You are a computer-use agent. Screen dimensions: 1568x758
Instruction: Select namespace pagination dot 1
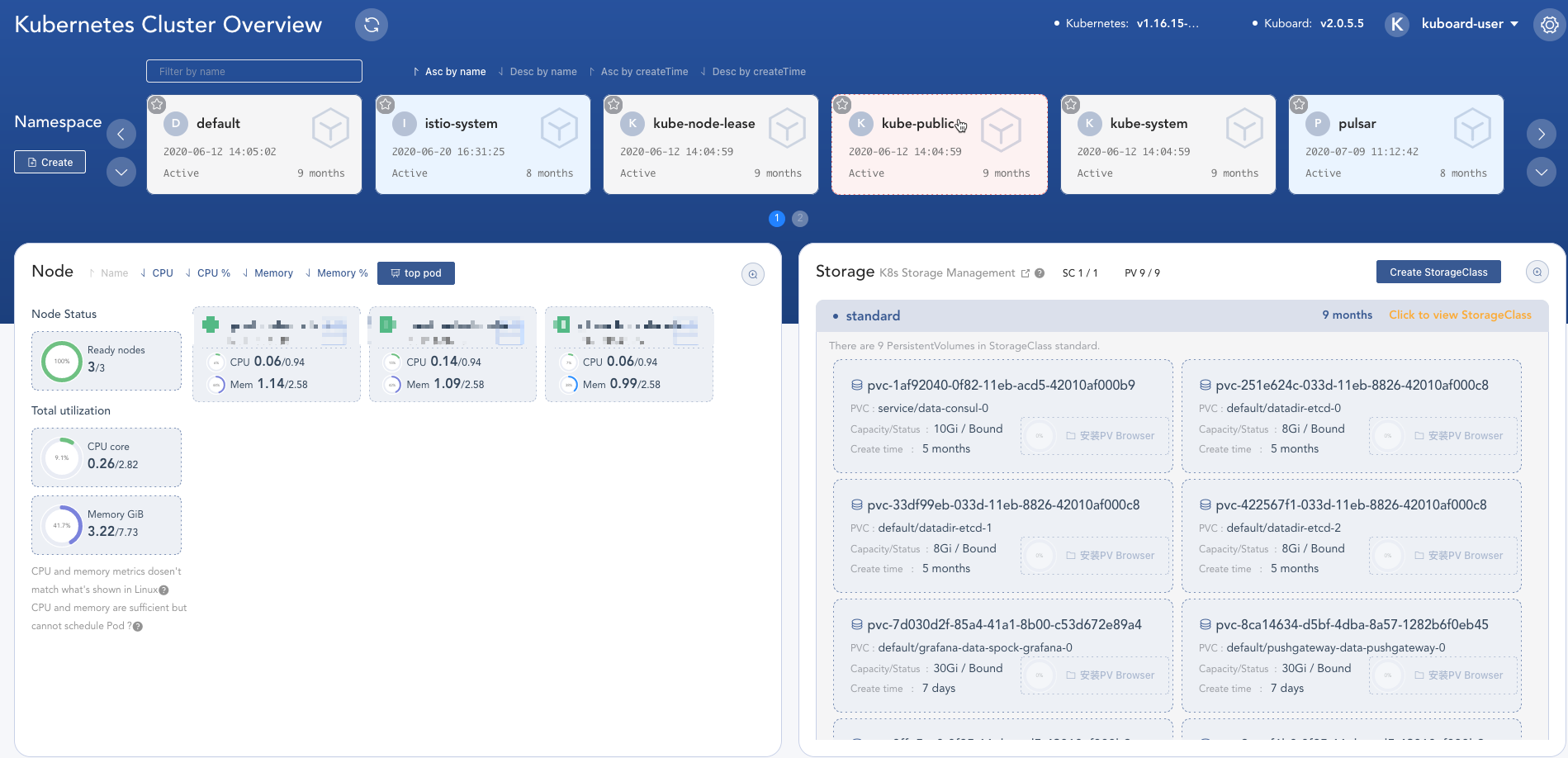777,218
